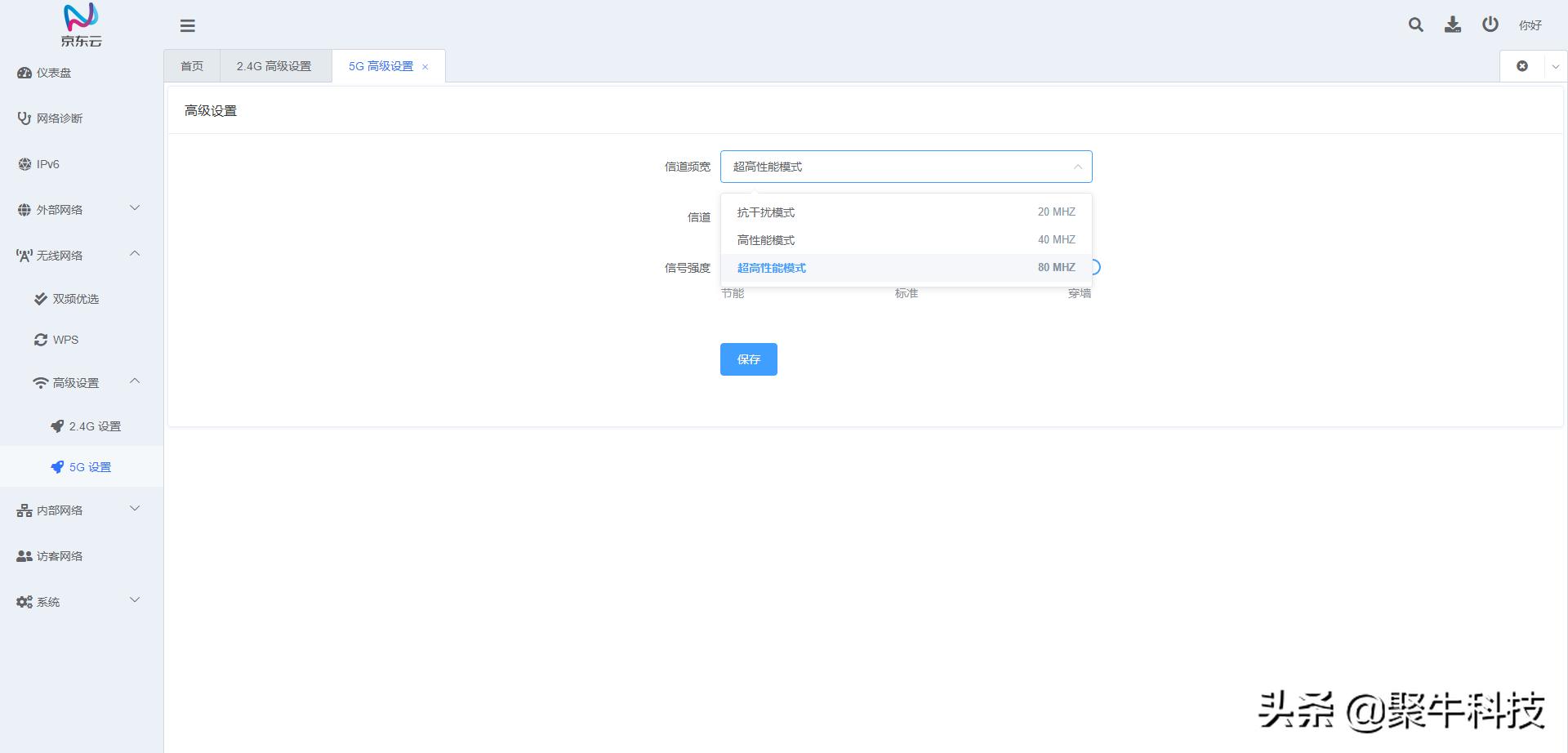Expand the 外部网络 submenu chevron

[x=136, y=208]
